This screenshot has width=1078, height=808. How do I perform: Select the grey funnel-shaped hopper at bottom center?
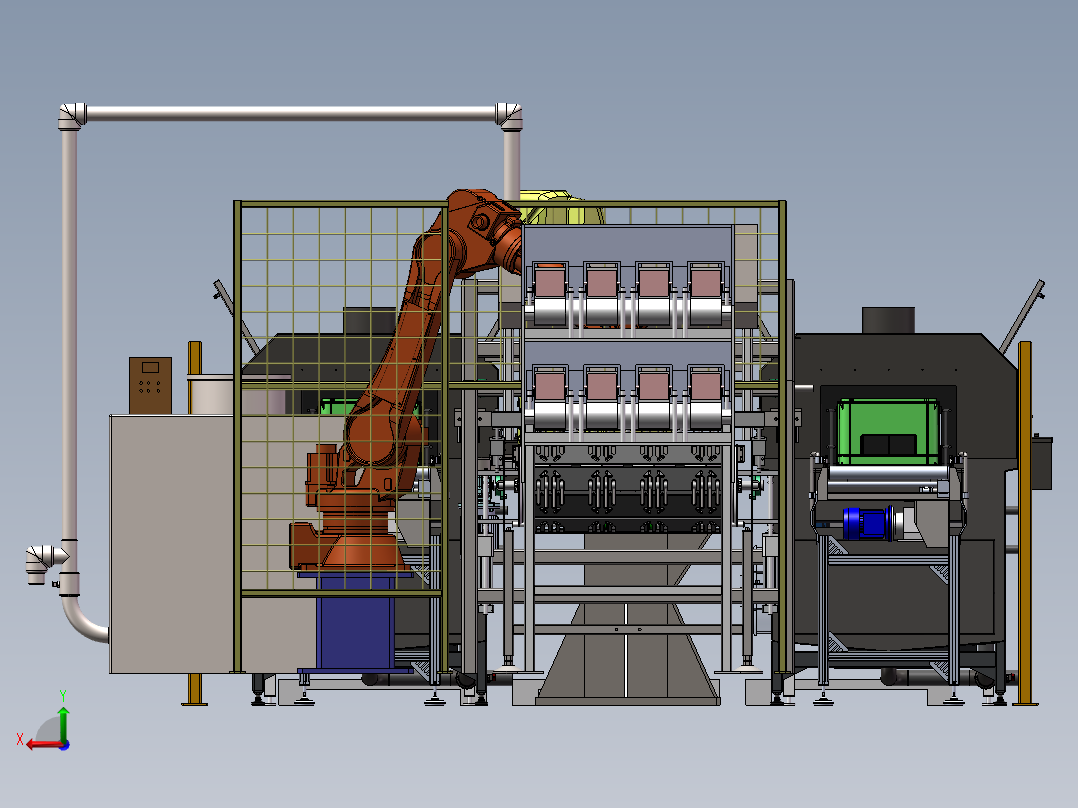[627, 619]
